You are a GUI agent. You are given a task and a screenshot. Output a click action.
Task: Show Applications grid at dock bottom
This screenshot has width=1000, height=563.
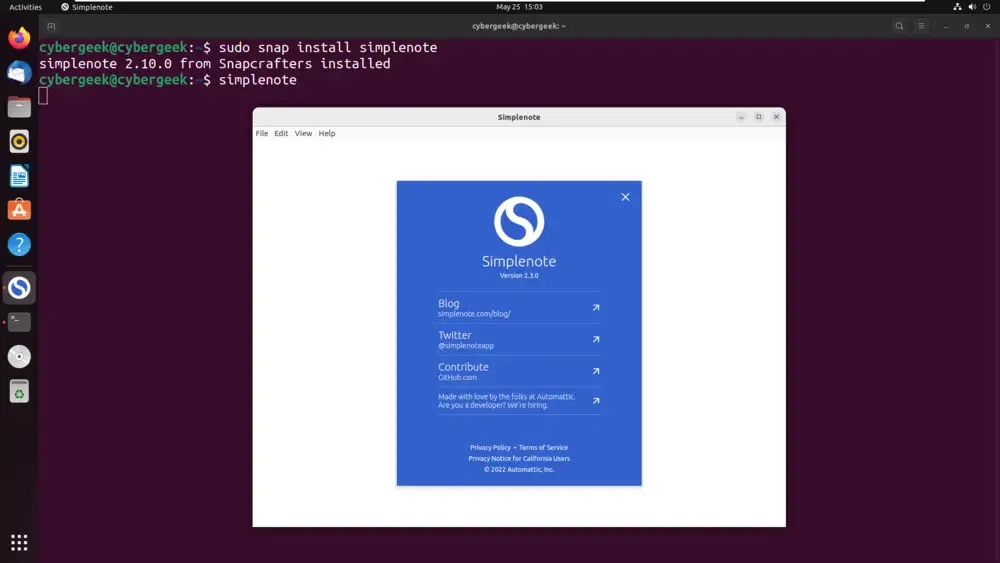pos(19,543)
